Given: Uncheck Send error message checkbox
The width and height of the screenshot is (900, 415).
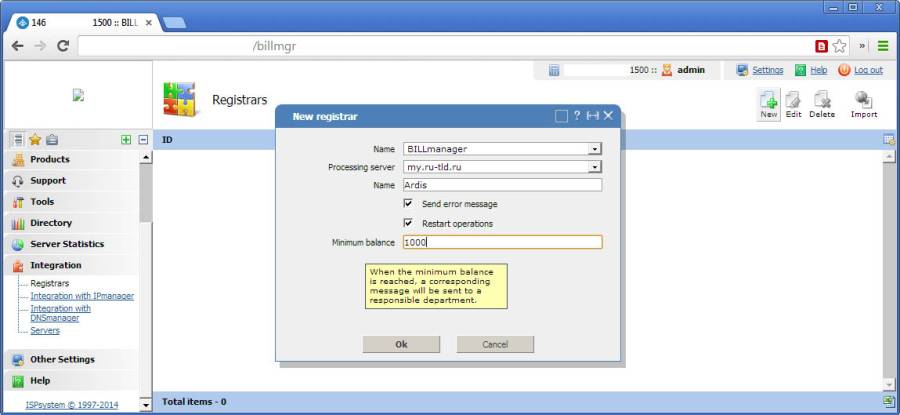Looking at the screenshot, I should pos(408,203).
